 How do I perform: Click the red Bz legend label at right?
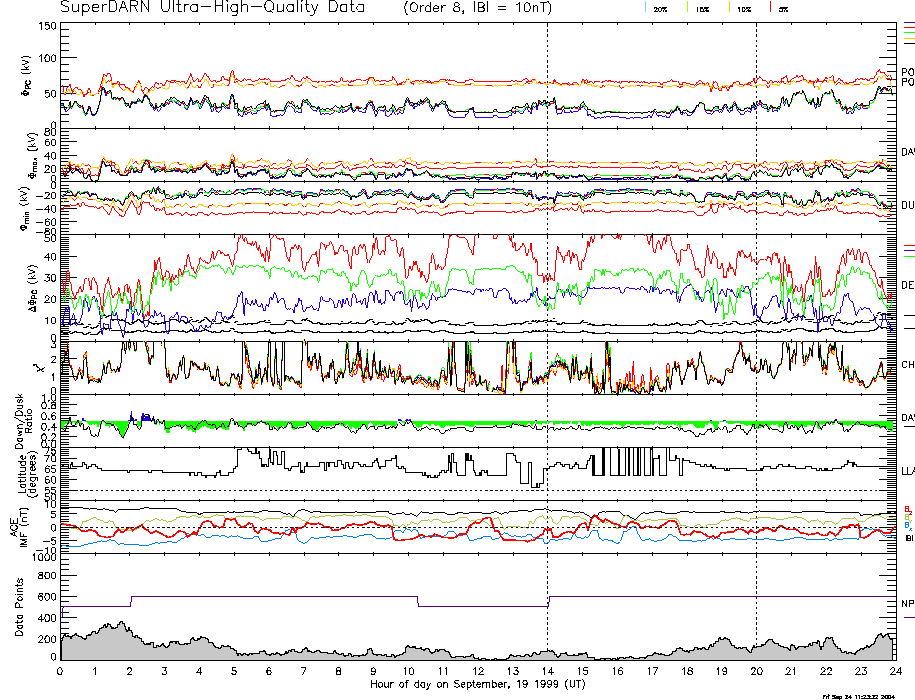(x=907, y=509)
